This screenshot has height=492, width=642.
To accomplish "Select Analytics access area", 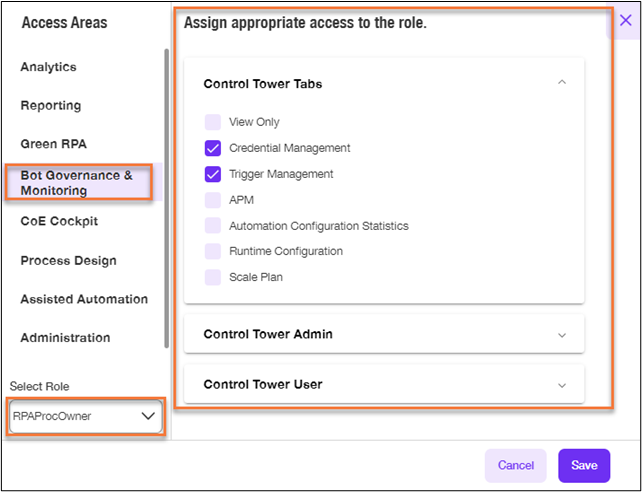I will pyautogui.click(x=48, y=67).
